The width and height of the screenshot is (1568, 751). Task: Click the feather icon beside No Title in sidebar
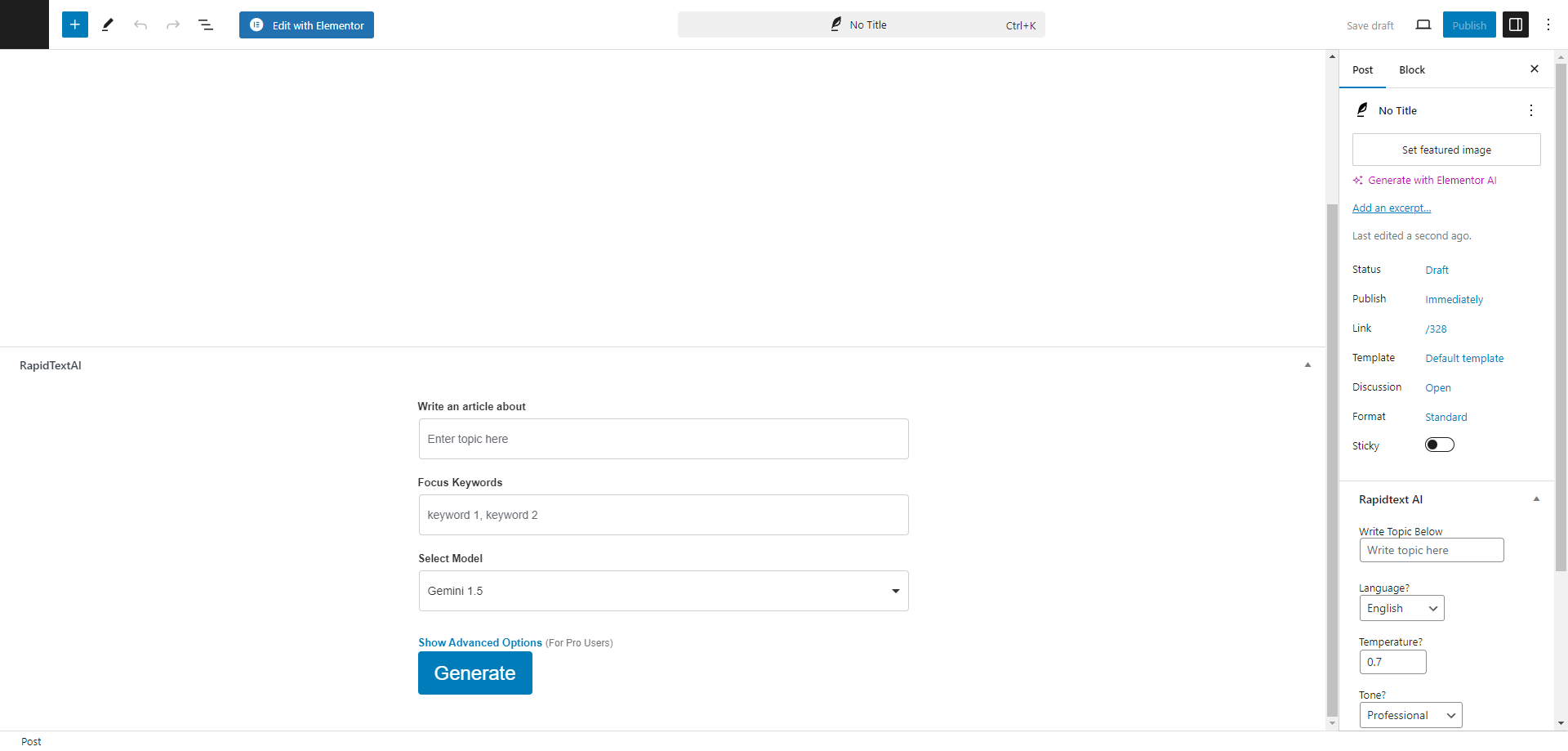(1362, 110)
